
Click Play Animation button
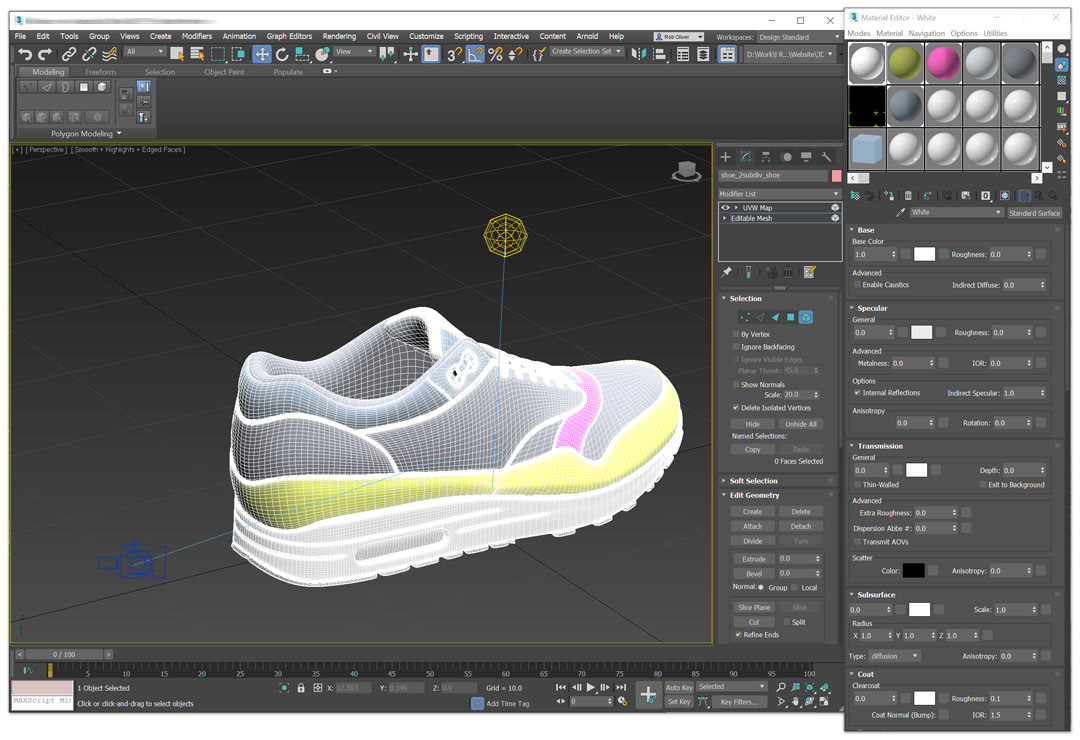(591, 688)
